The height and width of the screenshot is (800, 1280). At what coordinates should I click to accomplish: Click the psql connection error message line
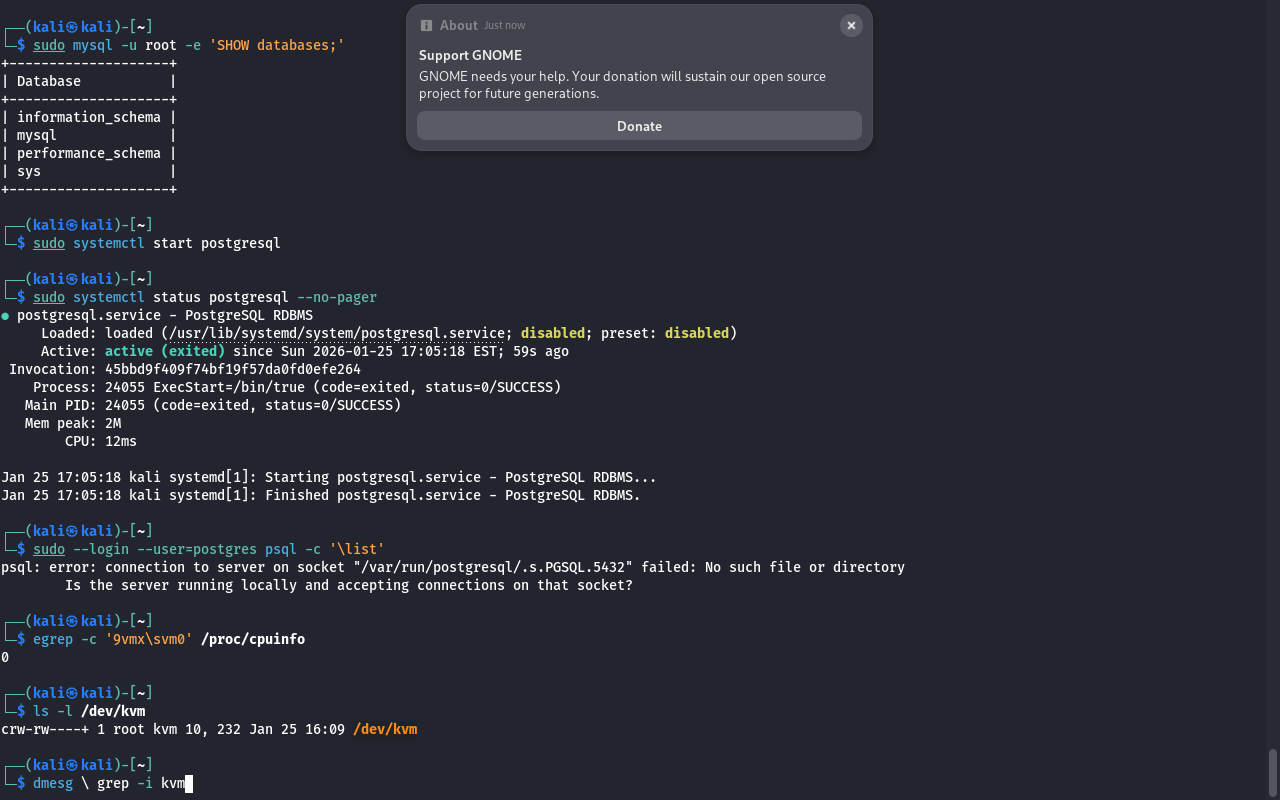pyautogui.click(x=452, y=567)
